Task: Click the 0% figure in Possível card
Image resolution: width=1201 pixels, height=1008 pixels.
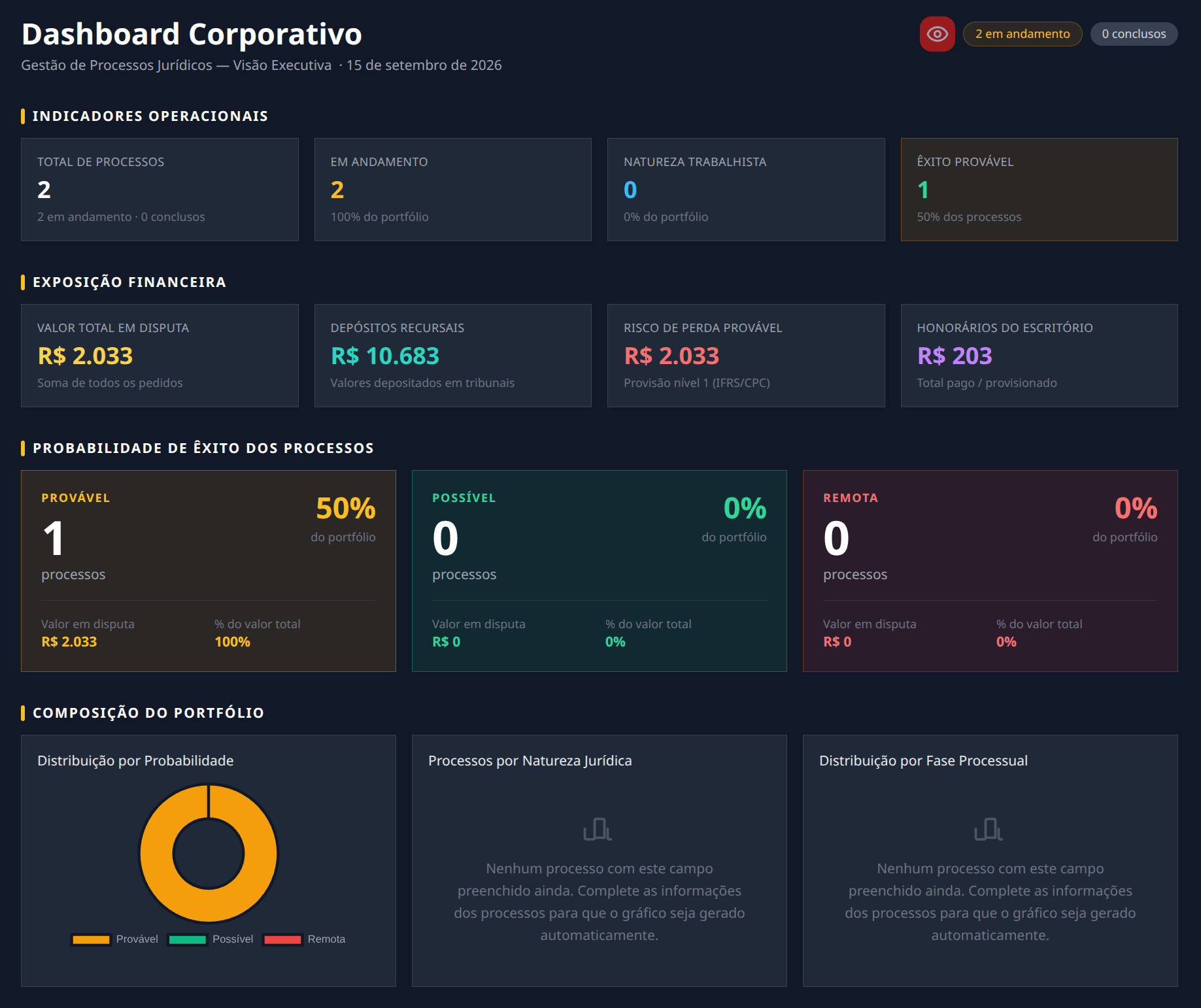Action: (x=745, y=508)
